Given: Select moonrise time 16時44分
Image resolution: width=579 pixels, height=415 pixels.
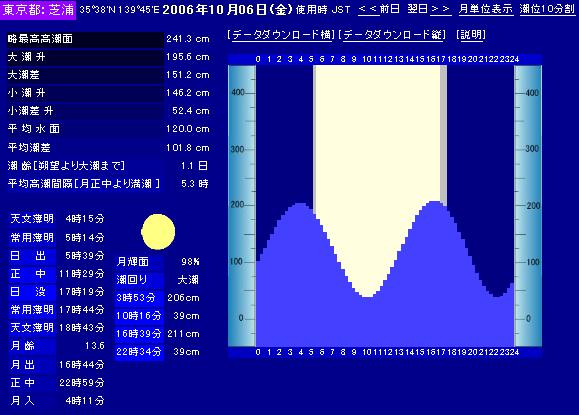Looking at the screenshot, I should (82, 365).
